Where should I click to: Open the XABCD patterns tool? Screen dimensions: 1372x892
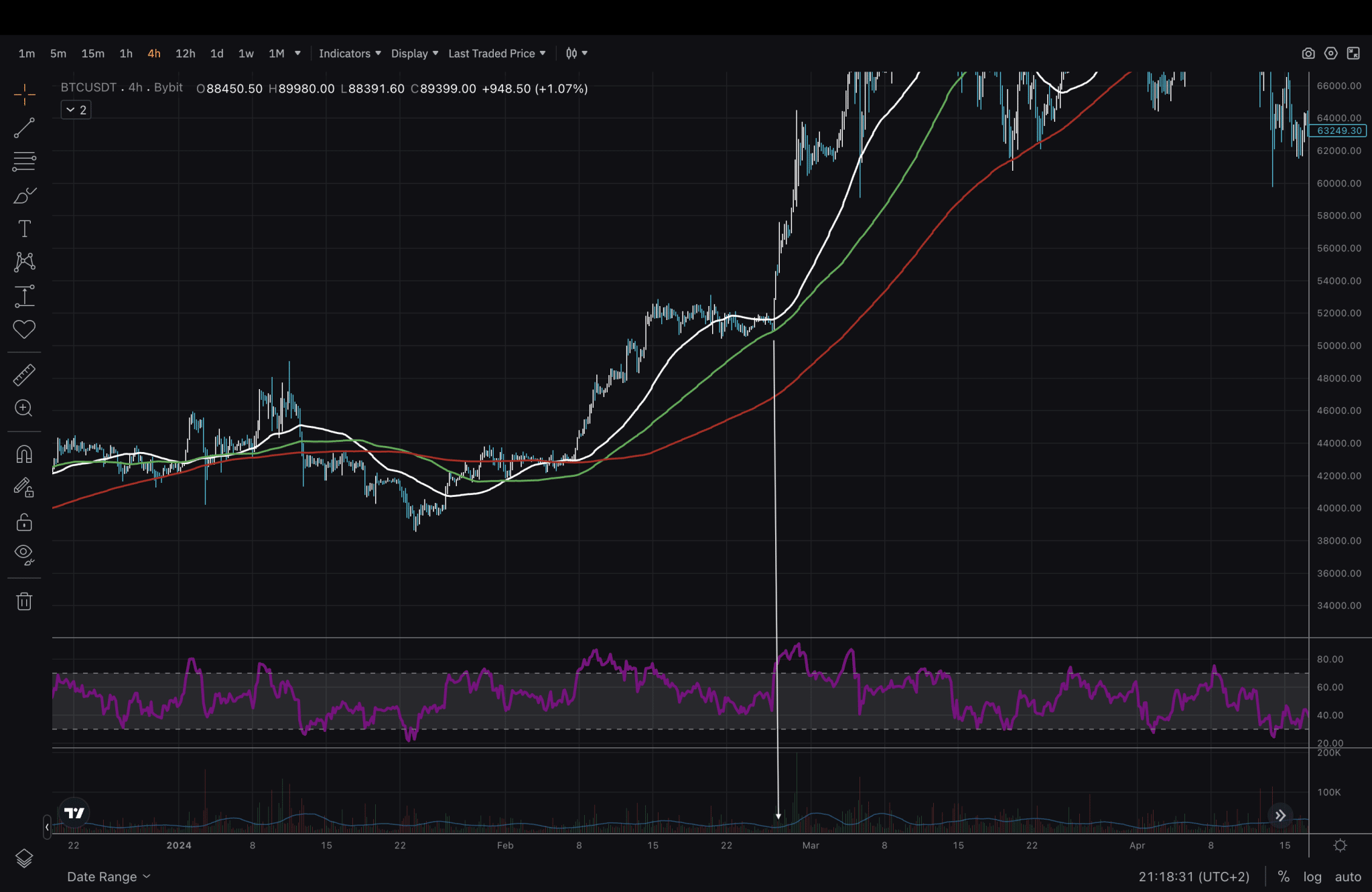(24, 262)
